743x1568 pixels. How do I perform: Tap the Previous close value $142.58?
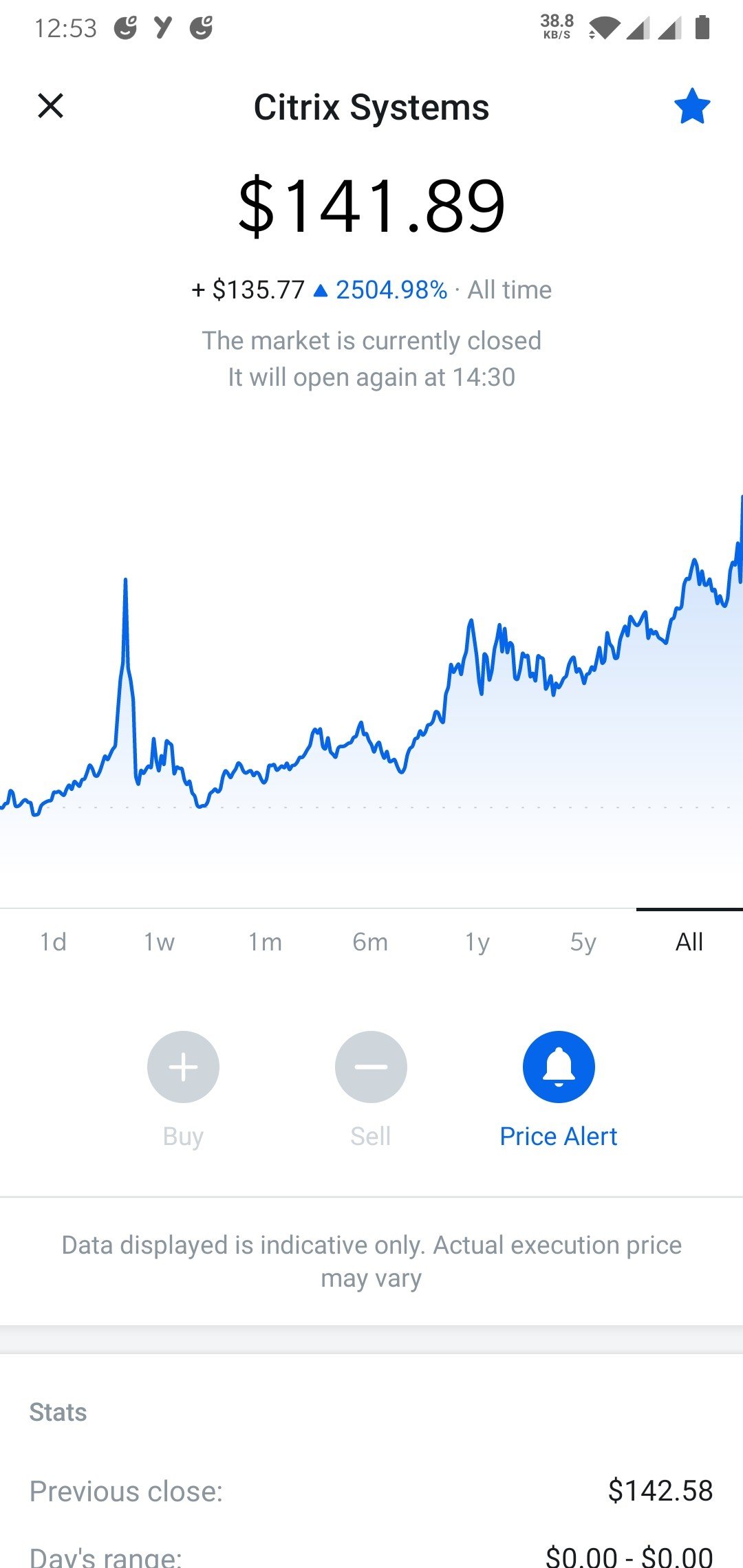tap(660, 1491)
